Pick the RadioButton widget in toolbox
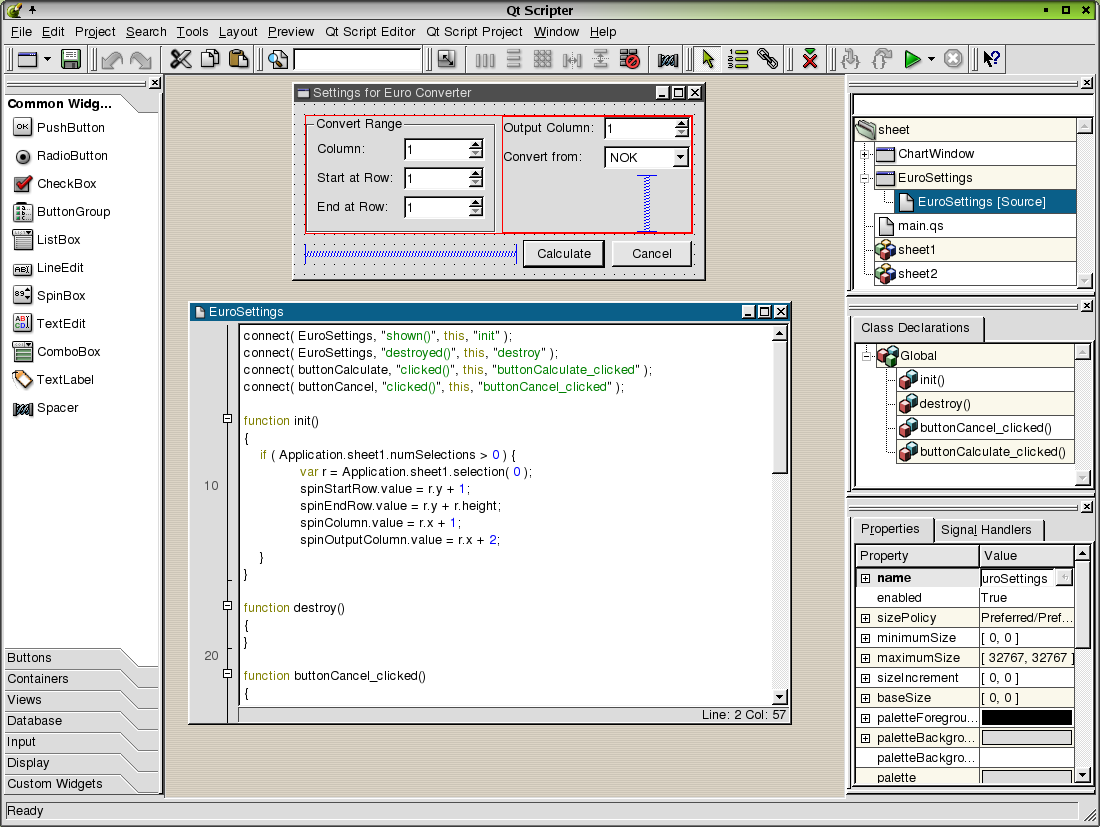 (x=61, y=156)
